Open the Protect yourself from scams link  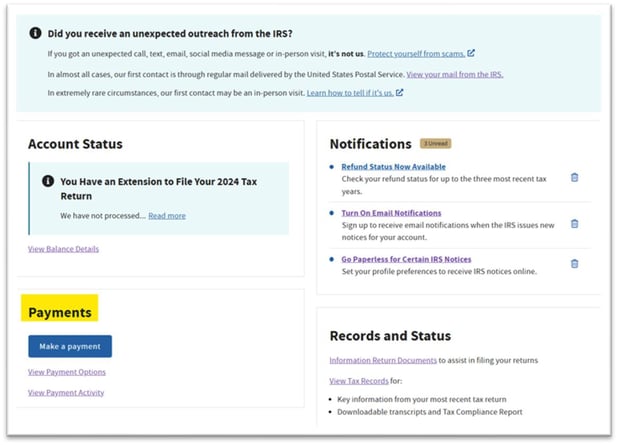415,54
